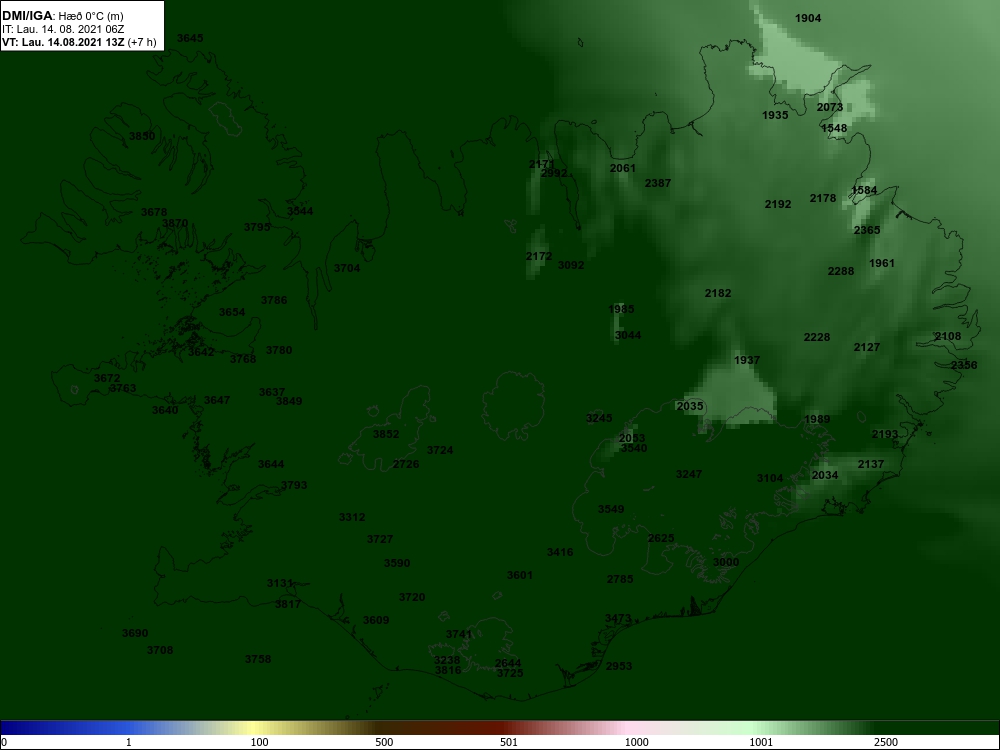Select the 'IT: Lau. 14. 08. 2021 06Z' line

62,29
